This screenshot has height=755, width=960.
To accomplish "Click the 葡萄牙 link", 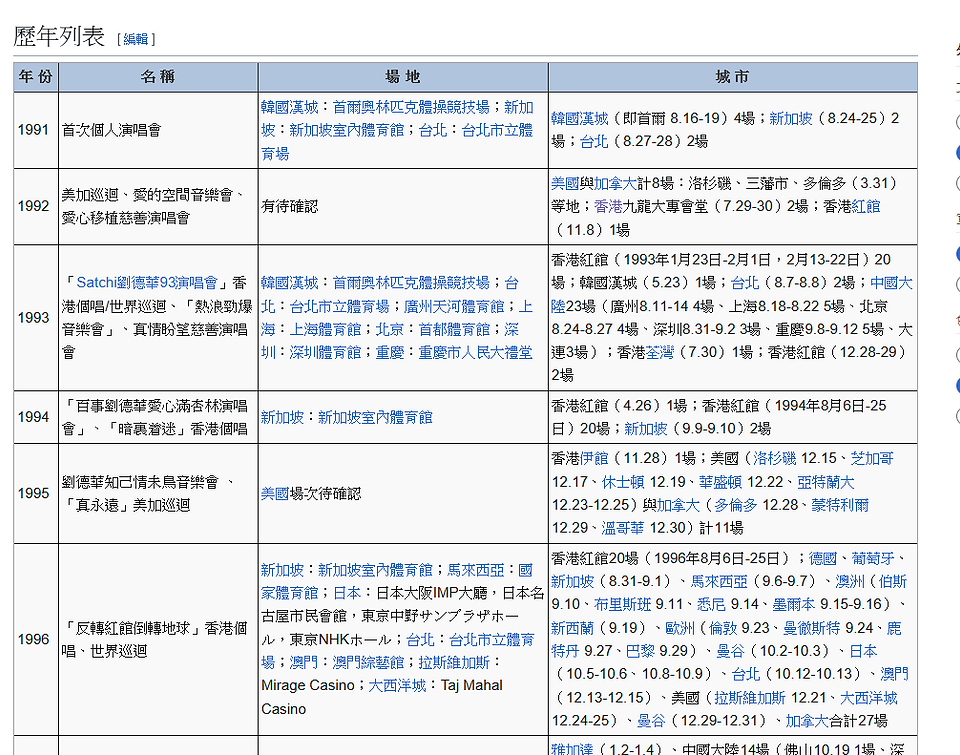I will point(872,558).
